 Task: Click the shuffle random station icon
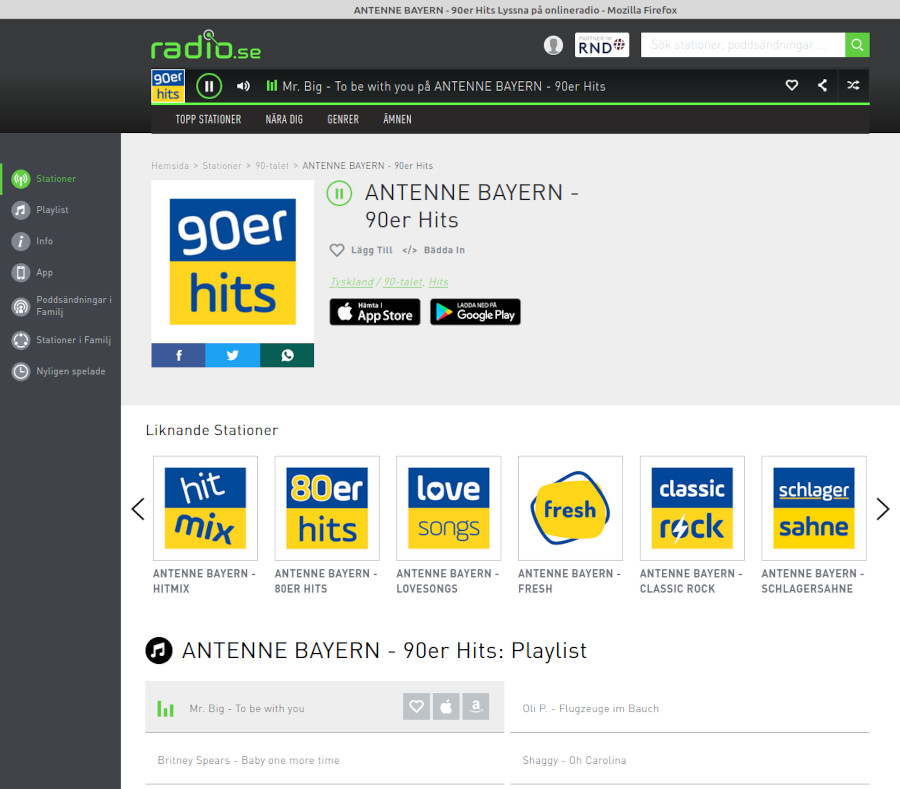click(x=854, y=85)
